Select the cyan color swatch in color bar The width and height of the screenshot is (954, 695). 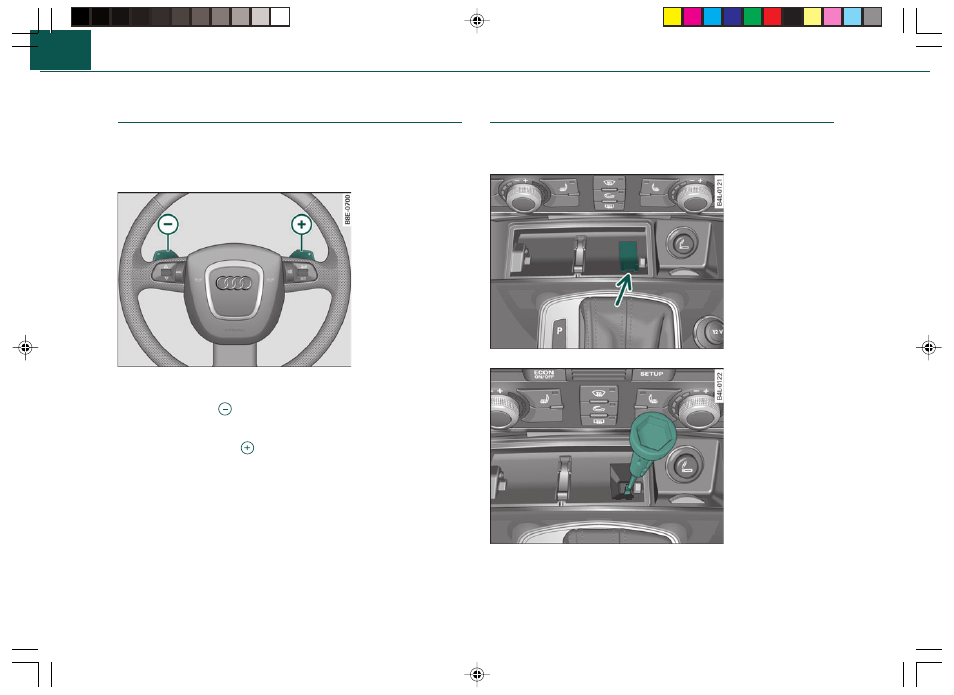click(x=712, y=16)
